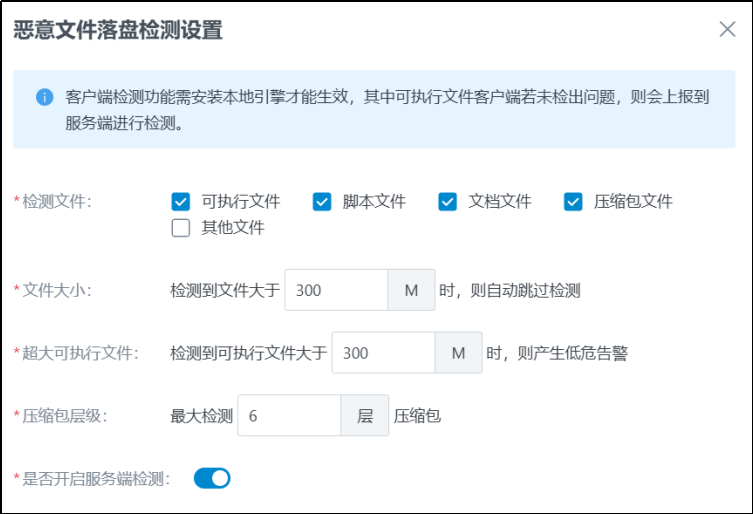753x514 pixels.
Task: Click the 文件大小 input showing 300
Action: [x=337, y=290]
